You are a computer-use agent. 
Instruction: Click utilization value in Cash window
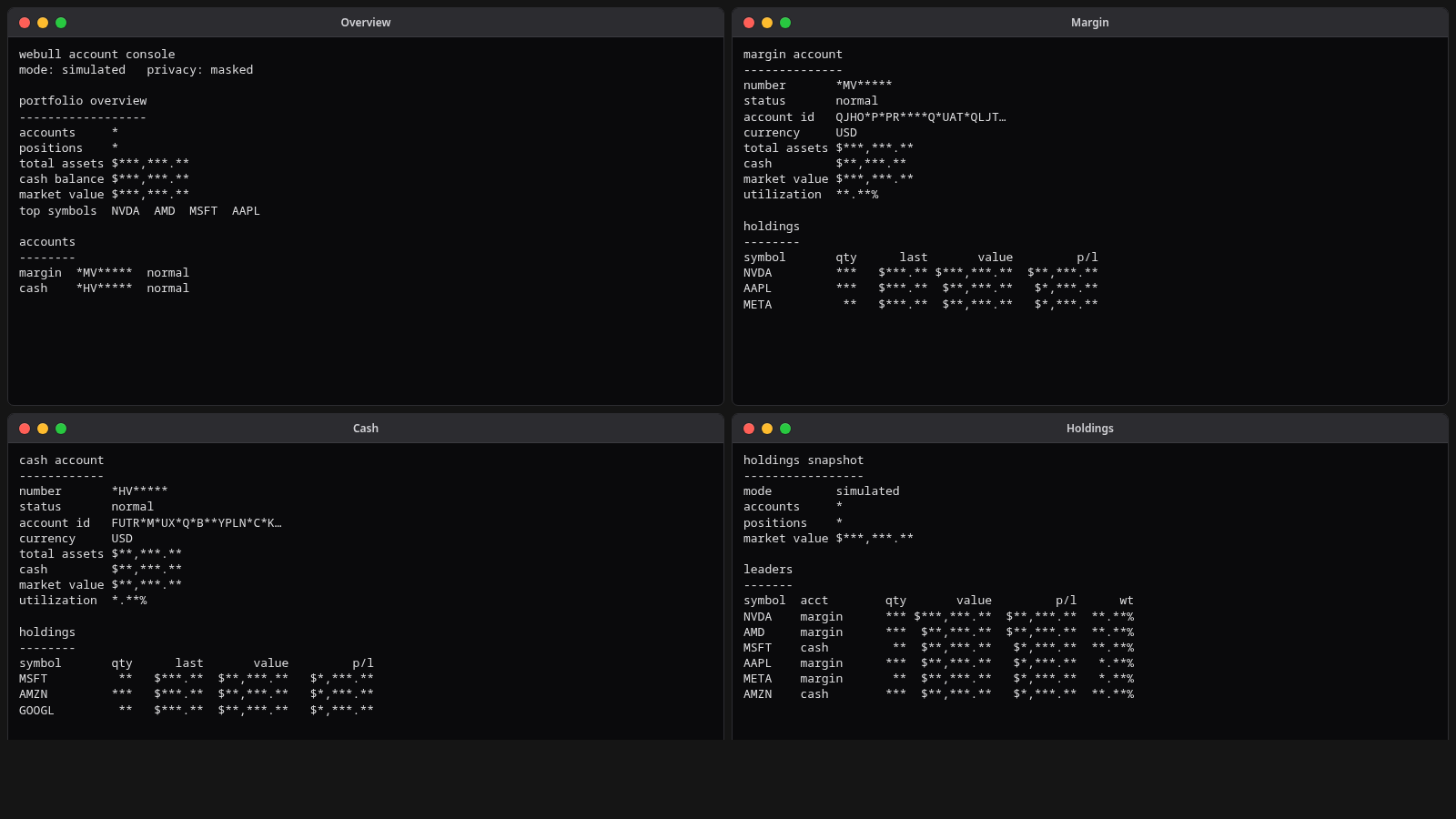(x=129, y=601)
